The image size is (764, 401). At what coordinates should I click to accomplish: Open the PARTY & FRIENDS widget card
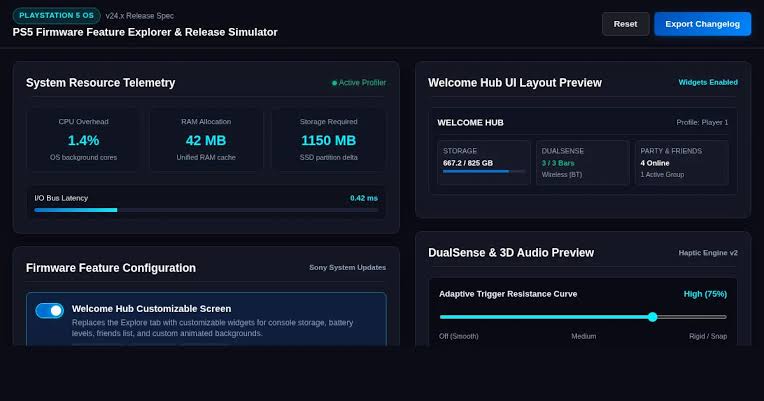pos(682,162)
